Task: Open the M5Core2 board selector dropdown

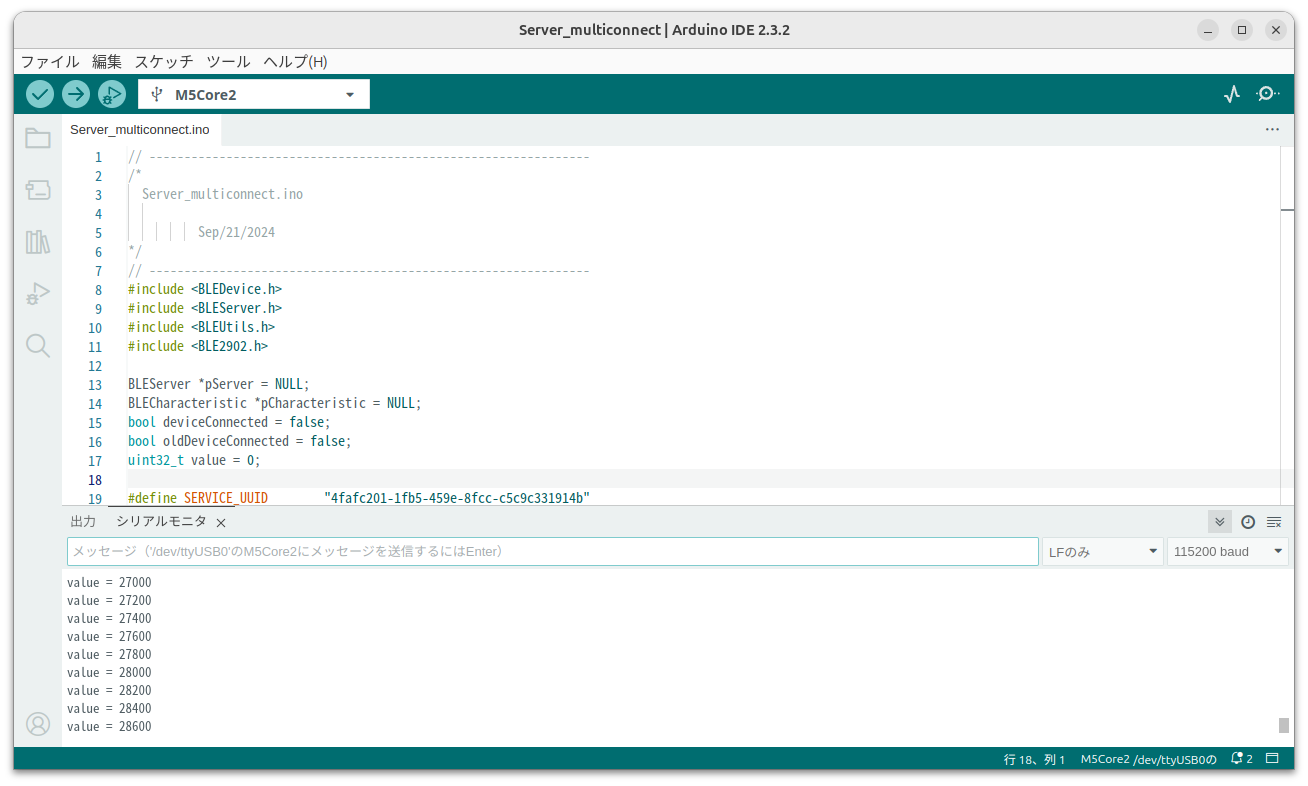Action: [254, 94]
